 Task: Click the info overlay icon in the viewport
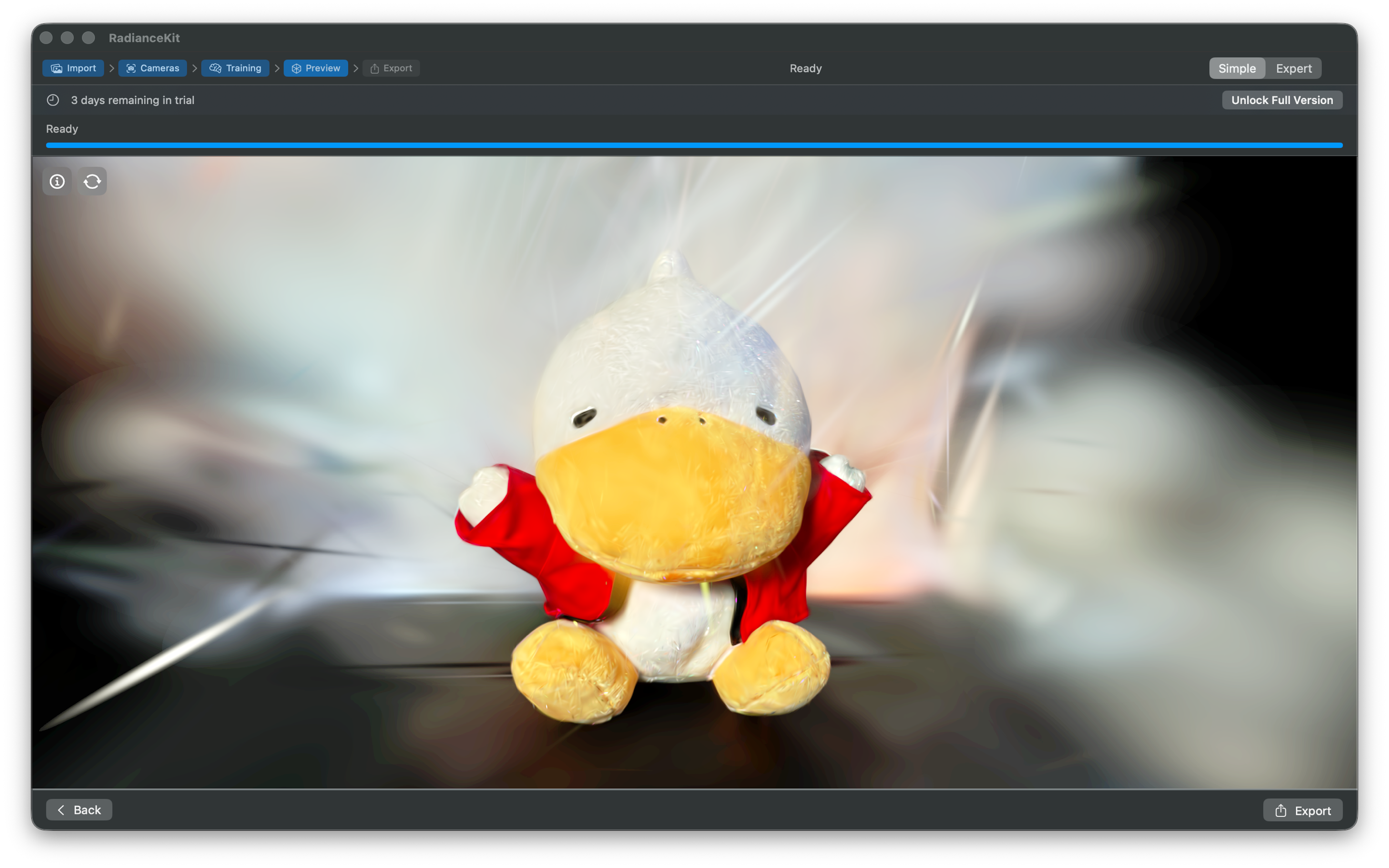tap(57, 181)
